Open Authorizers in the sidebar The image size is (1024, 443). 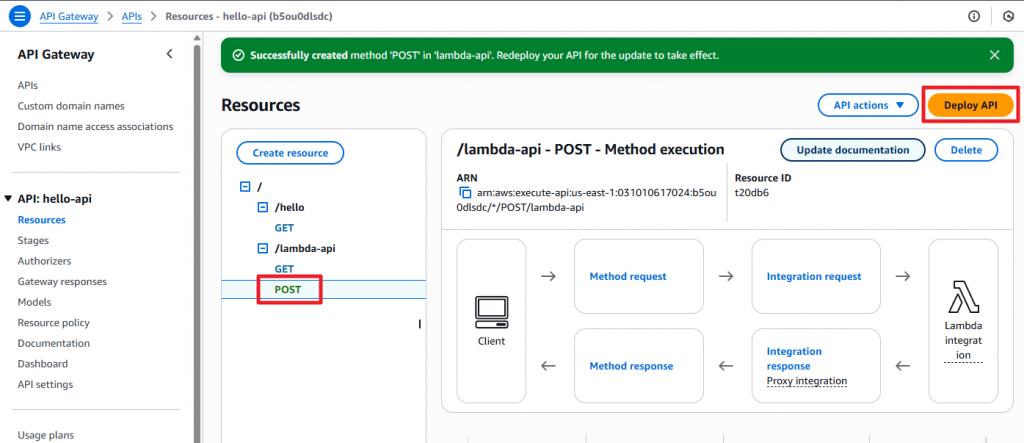coord(44,261)
